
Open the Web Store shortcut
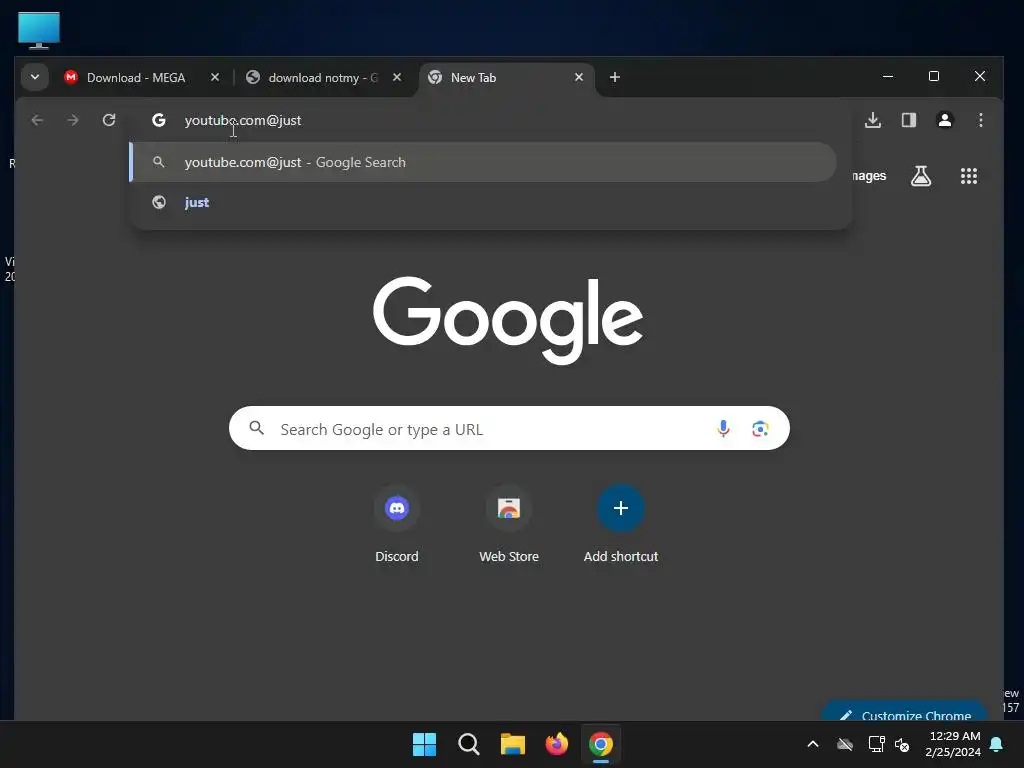coord(509,525)
